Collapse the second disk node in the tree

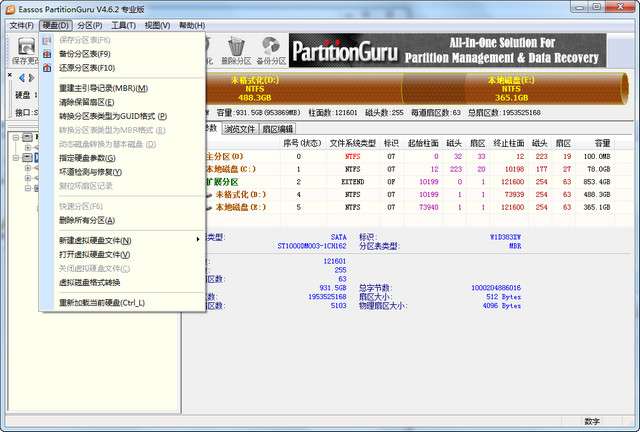pyautogui.click(x=16, y=158)
